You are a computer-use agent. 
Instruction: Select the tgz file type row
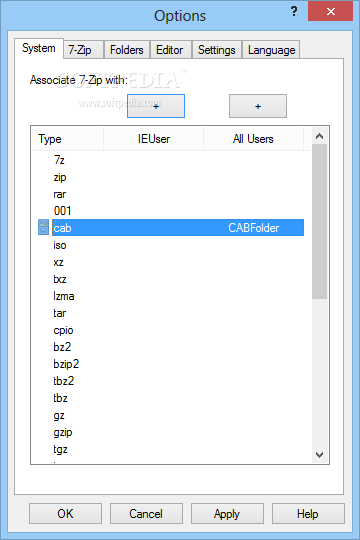[171, 449]
